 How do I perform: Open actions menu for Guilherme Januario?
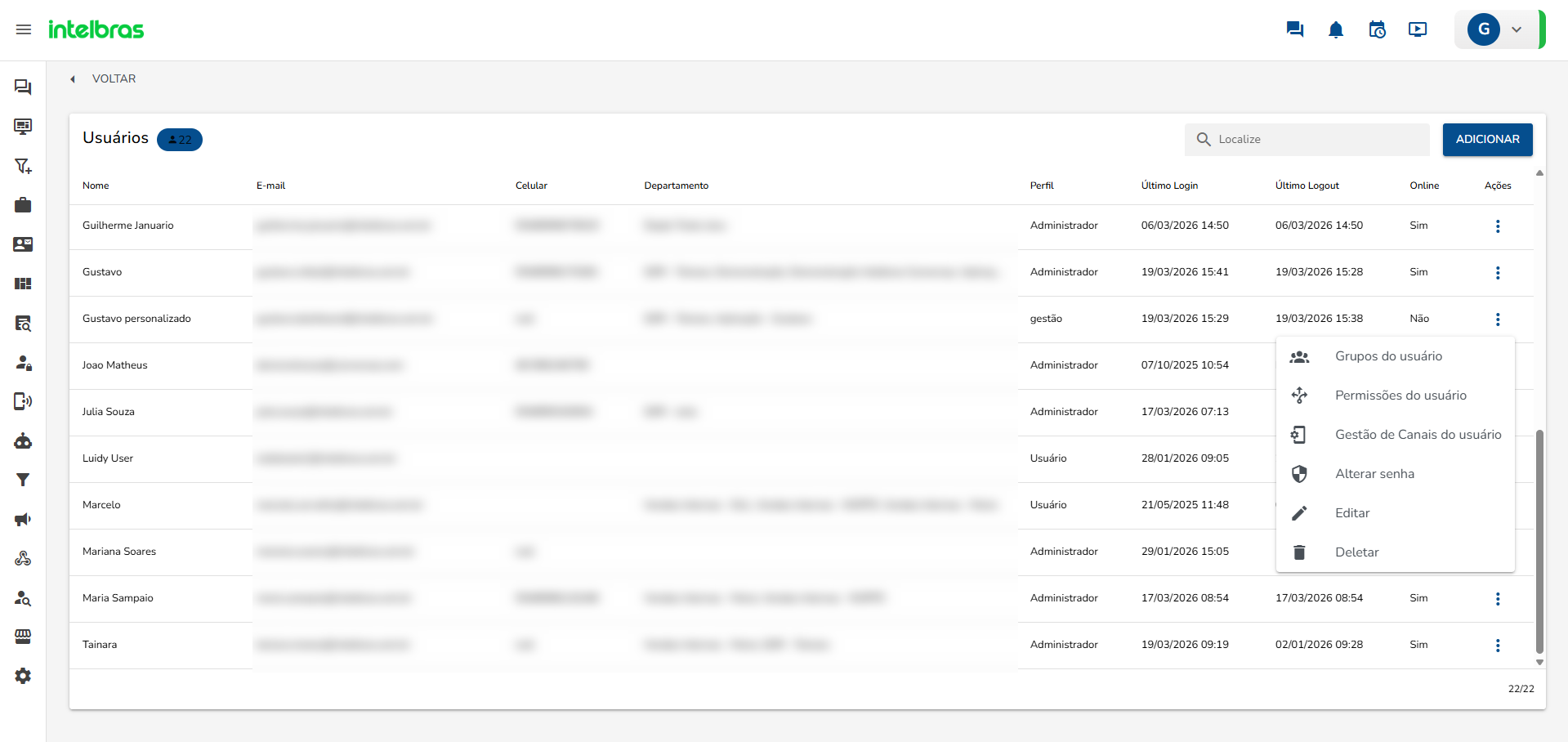[x=1497, y=226]
